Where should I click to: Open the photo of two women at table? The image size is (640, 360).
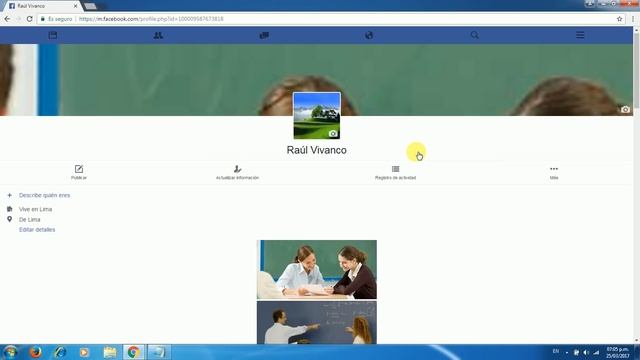[x=316, y=269]
